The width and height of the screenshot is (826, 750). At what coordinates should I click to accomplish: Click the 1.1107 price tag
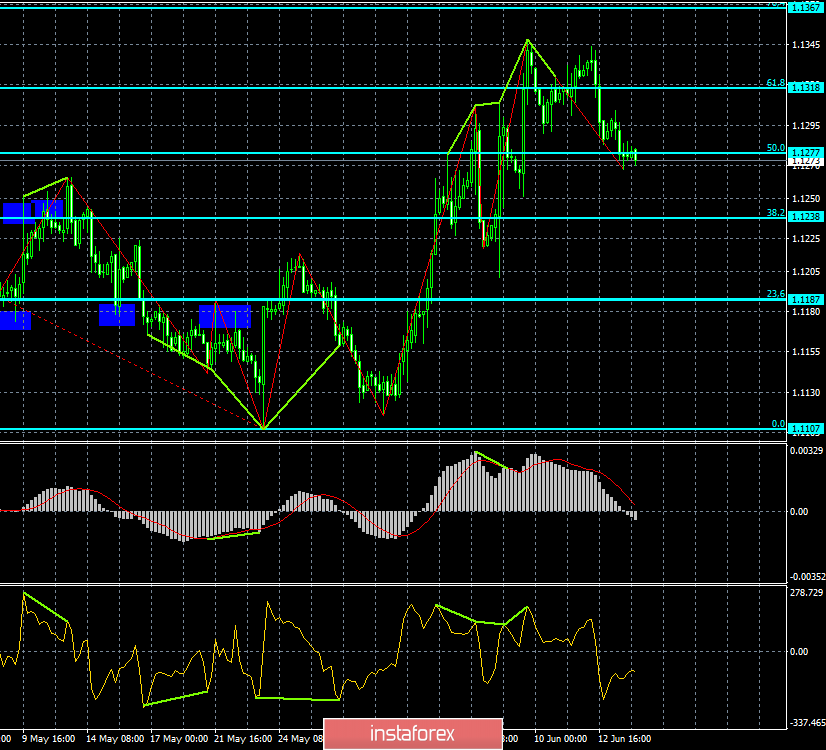805,429
